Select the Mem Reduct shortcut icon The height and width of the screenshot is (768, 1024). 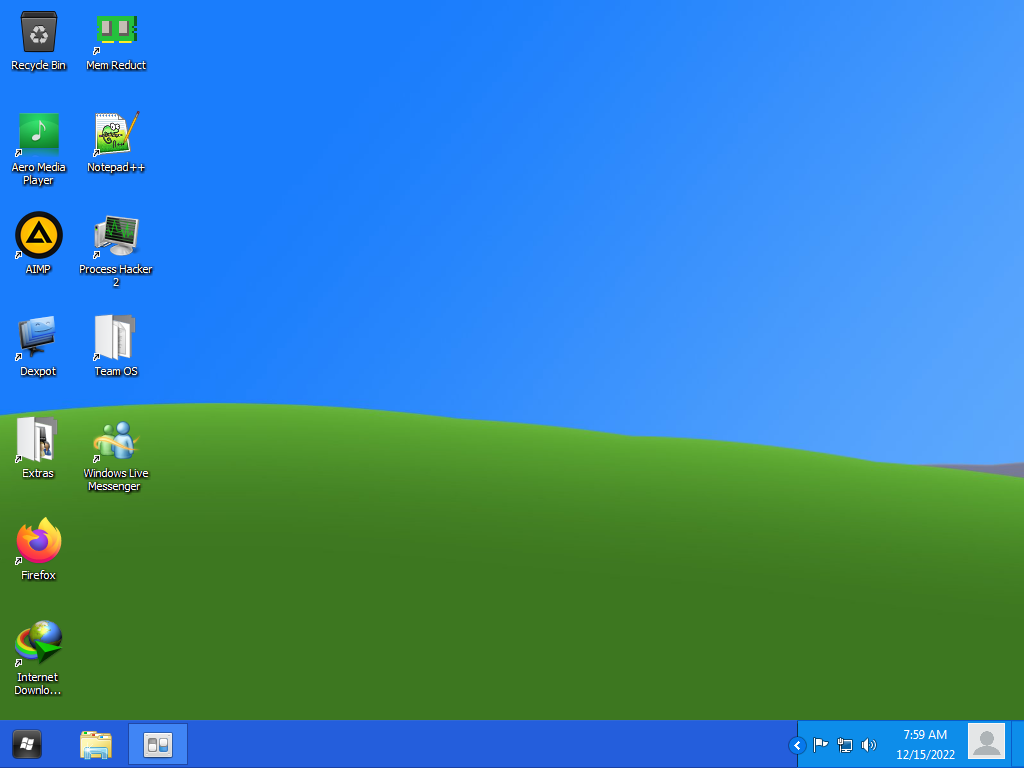116,40
